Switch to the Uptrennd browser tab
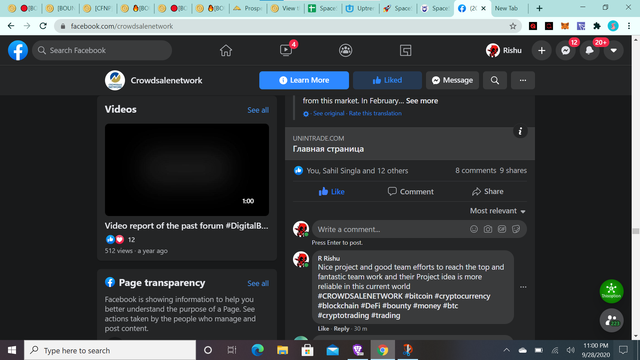 (x=361, y=8)
